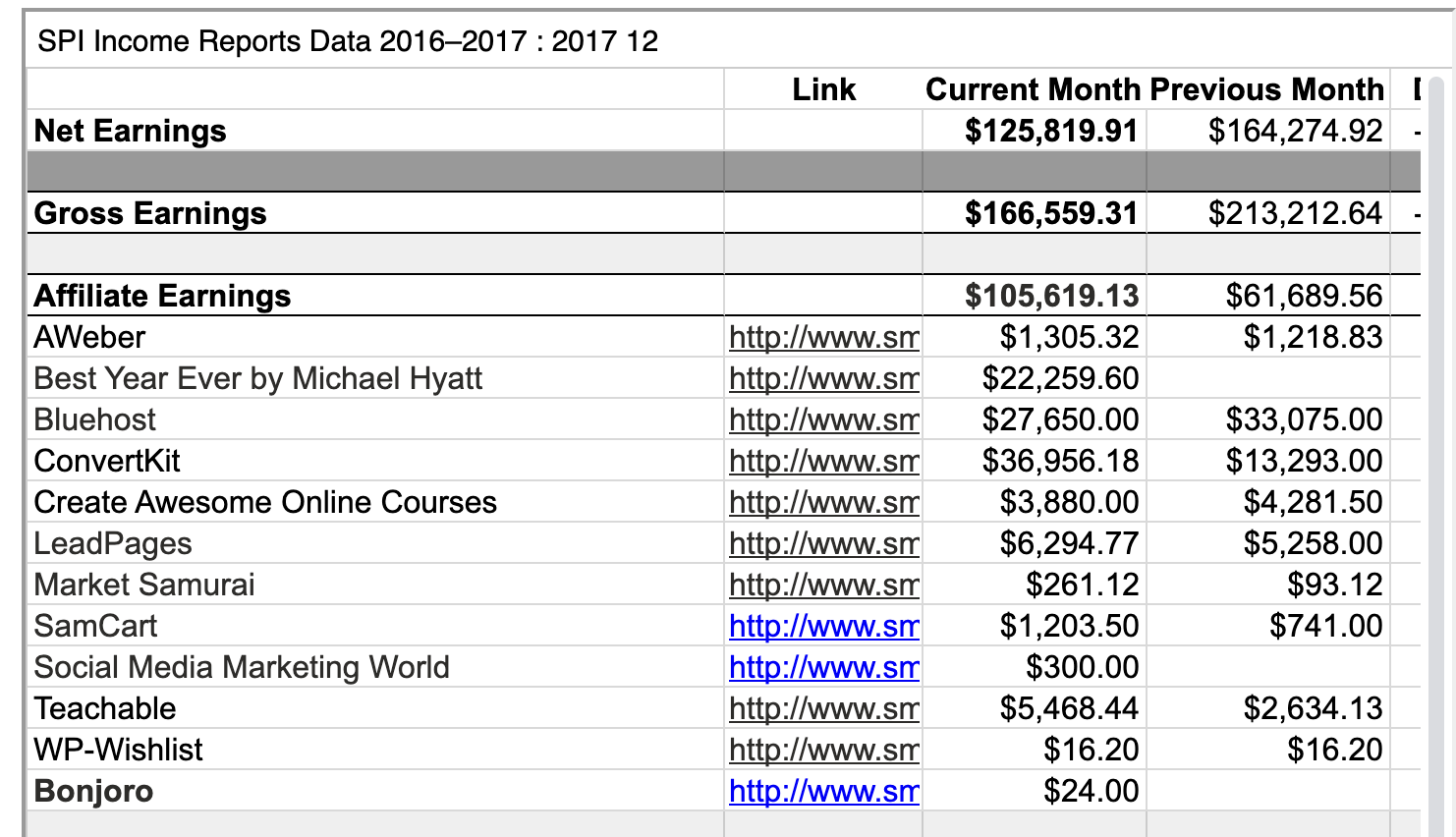Open the LeadPages affiliate link

coord(823,543)
